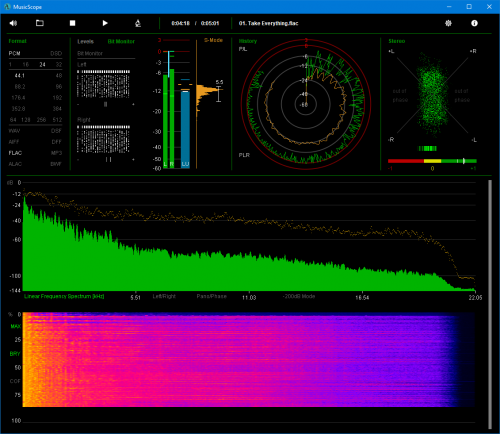Mute audio with the speaker icon
Viewport: 500px width, 434px height.
tap(13, 23)
